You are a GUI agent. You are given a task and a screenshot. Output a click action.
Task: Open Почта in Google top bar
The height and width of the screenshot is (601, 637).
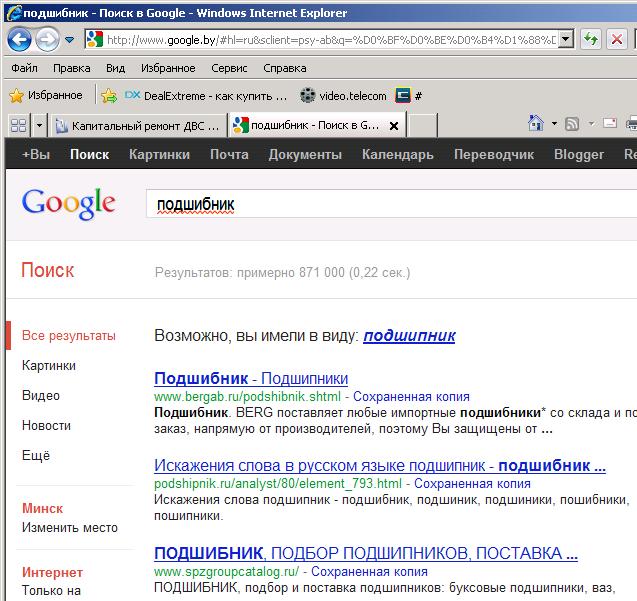229,154
